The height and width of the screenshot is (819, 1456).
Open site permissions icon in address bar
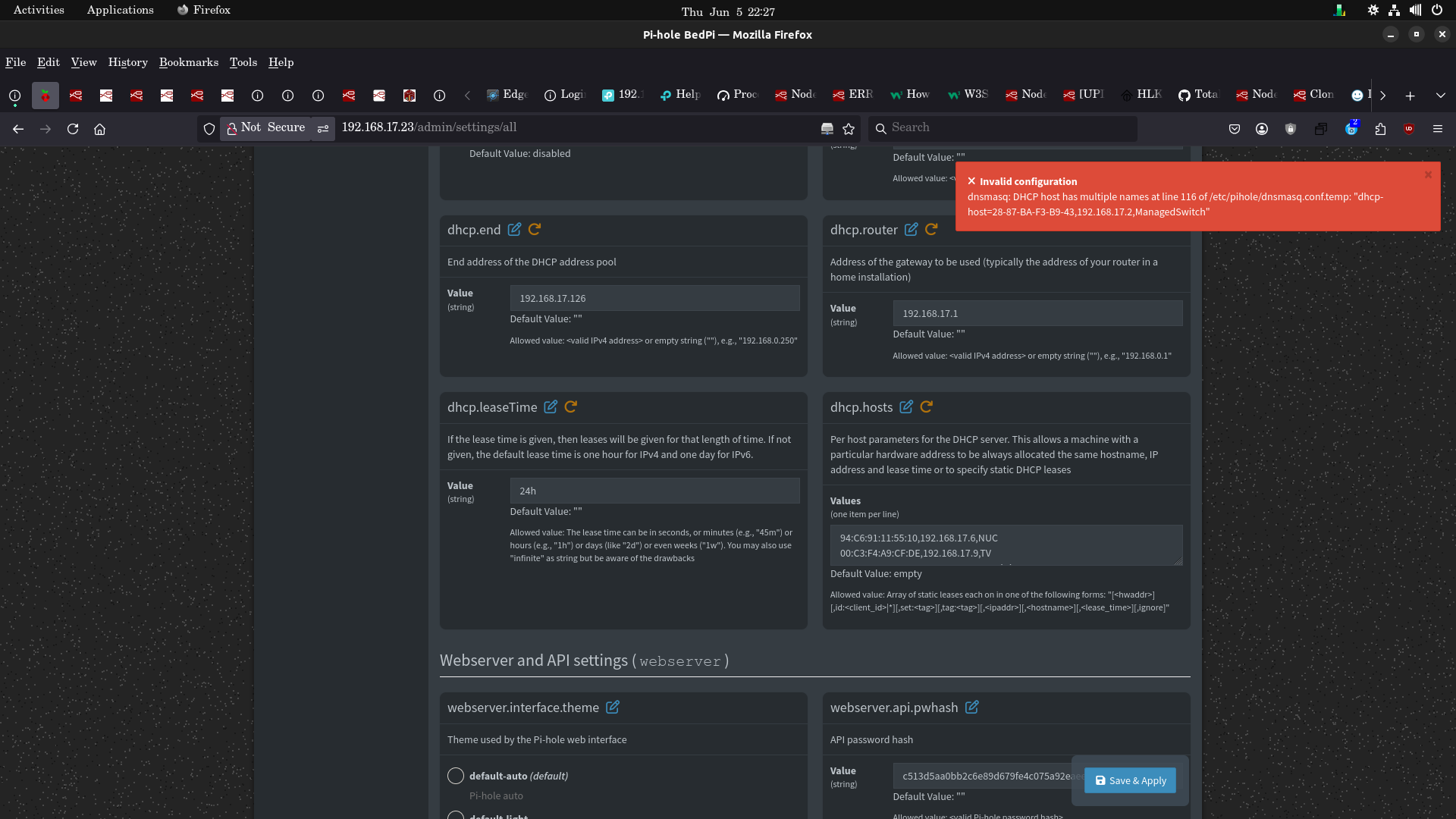323,129
